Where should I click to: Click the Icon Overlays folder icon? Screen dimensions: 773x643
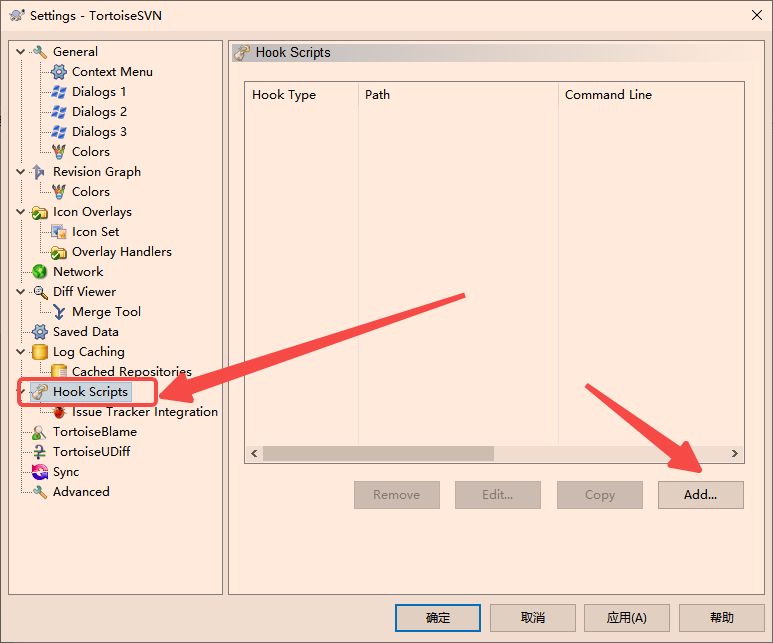39,212
